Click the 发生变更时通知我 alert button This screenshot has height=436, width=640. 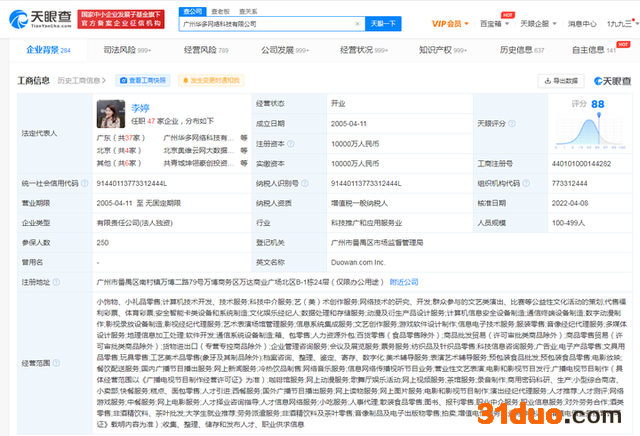tap(214, 79)
